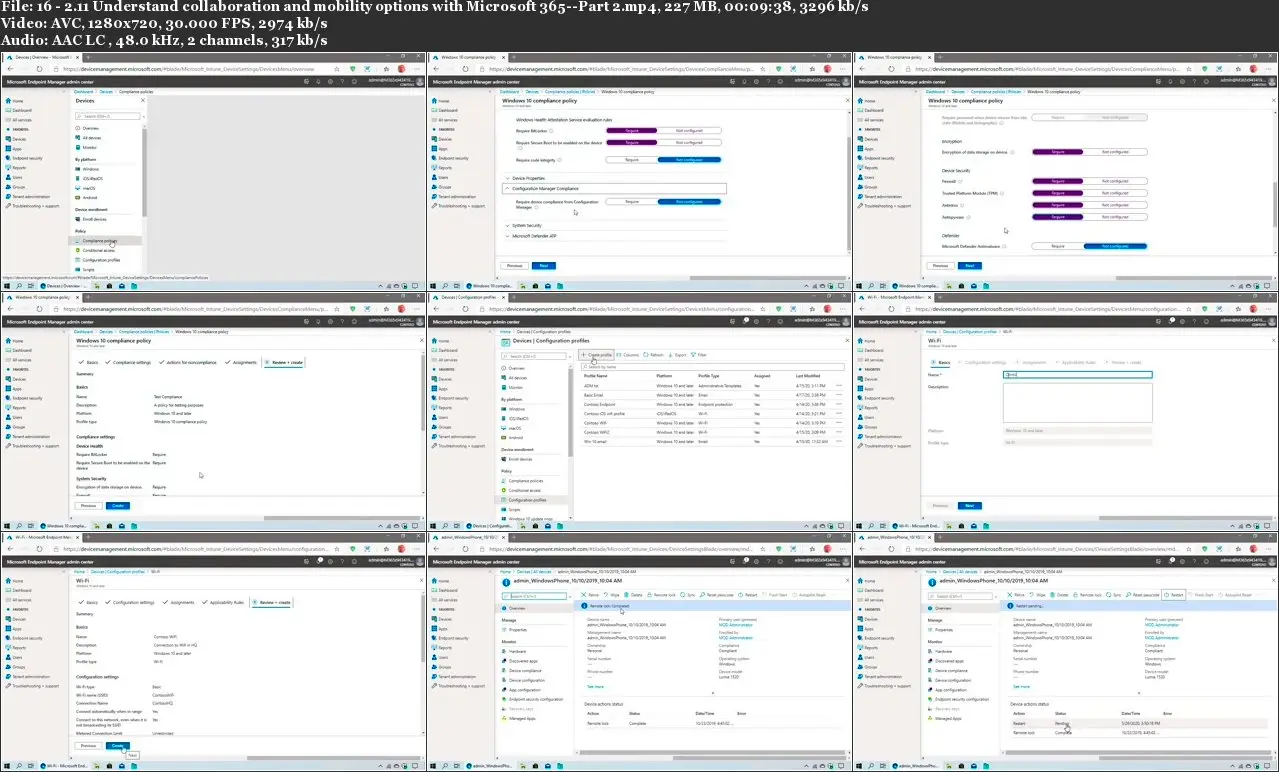This screenshot has width=1279, height=772.
Task: Click Contoso Endpoint row in Configuration profiles thumbnail
Action: click(714, 404)
